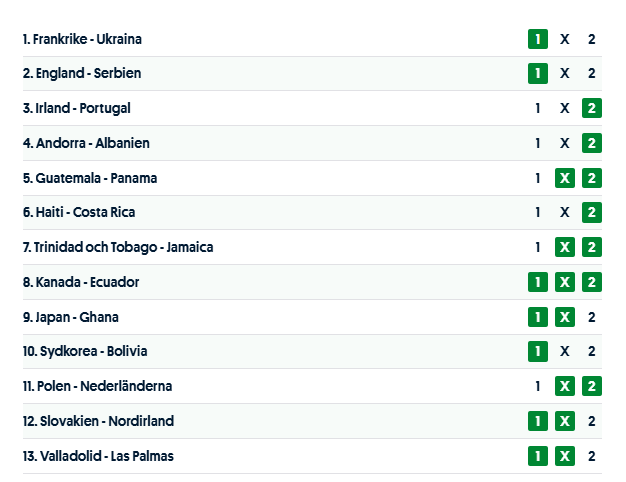Select 2 for Japan - Ghana
This screenshot has width=626, height=482.
(592, 317)
